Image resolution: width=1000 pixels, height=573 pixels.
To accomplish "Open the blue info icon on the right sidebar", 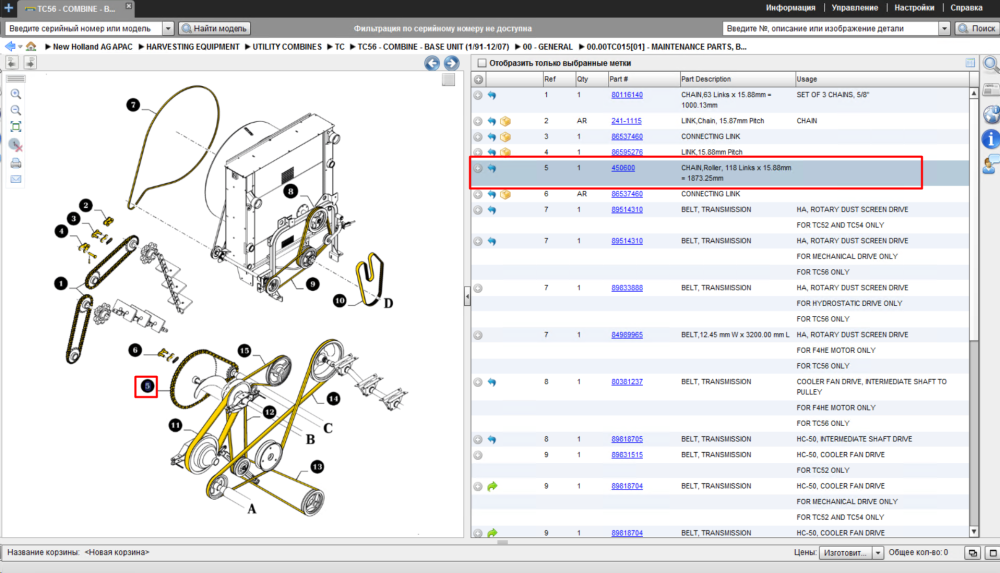I will 991,138.
